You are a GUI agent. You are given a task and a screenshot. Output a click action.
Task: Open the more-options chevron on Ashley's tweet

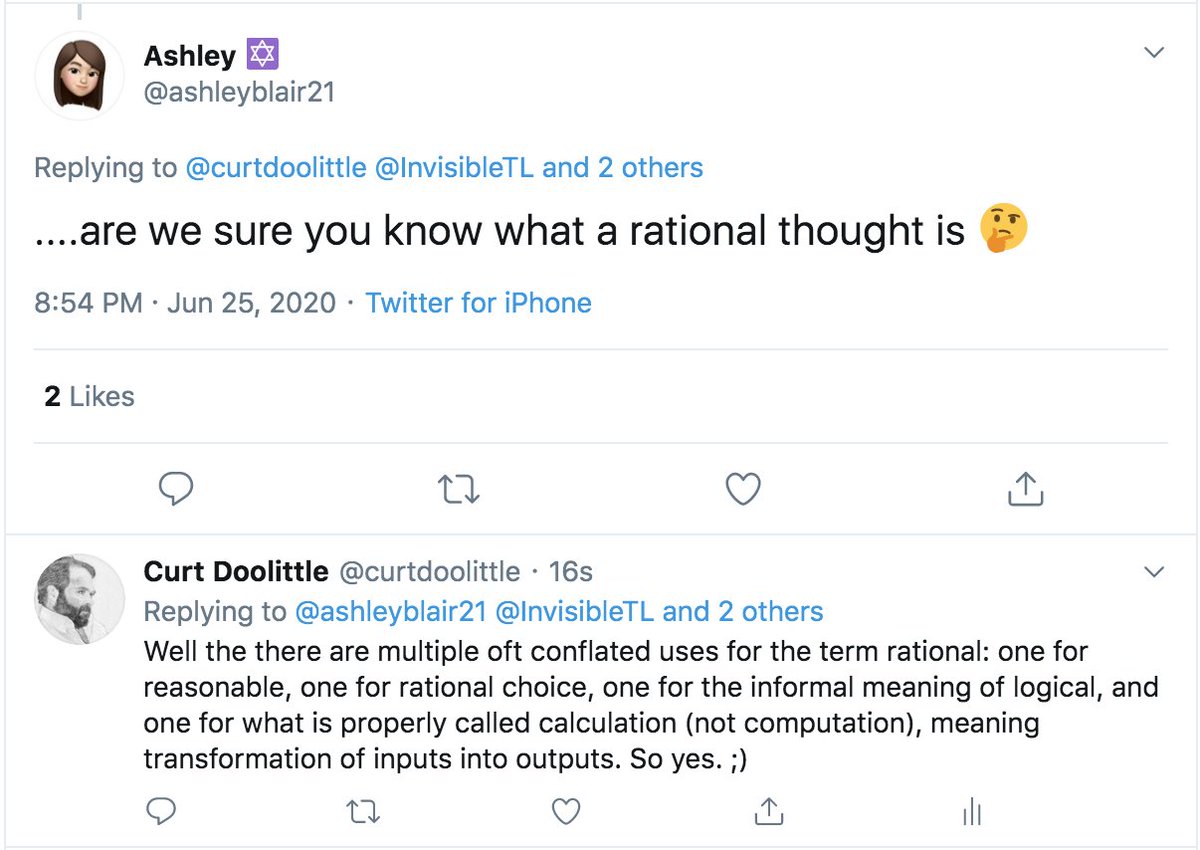(1154, 52)
